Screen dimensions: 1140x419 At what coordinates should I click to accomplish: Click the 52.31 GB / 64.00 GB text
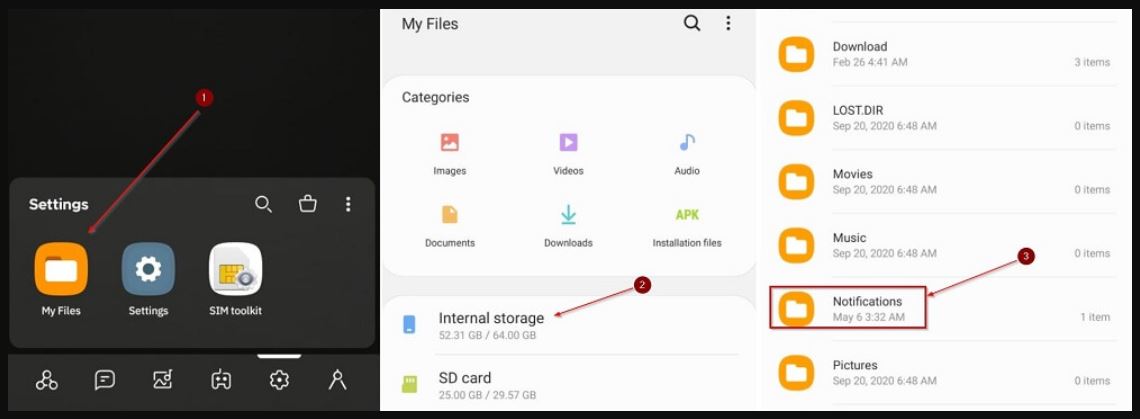click(487, 335)
